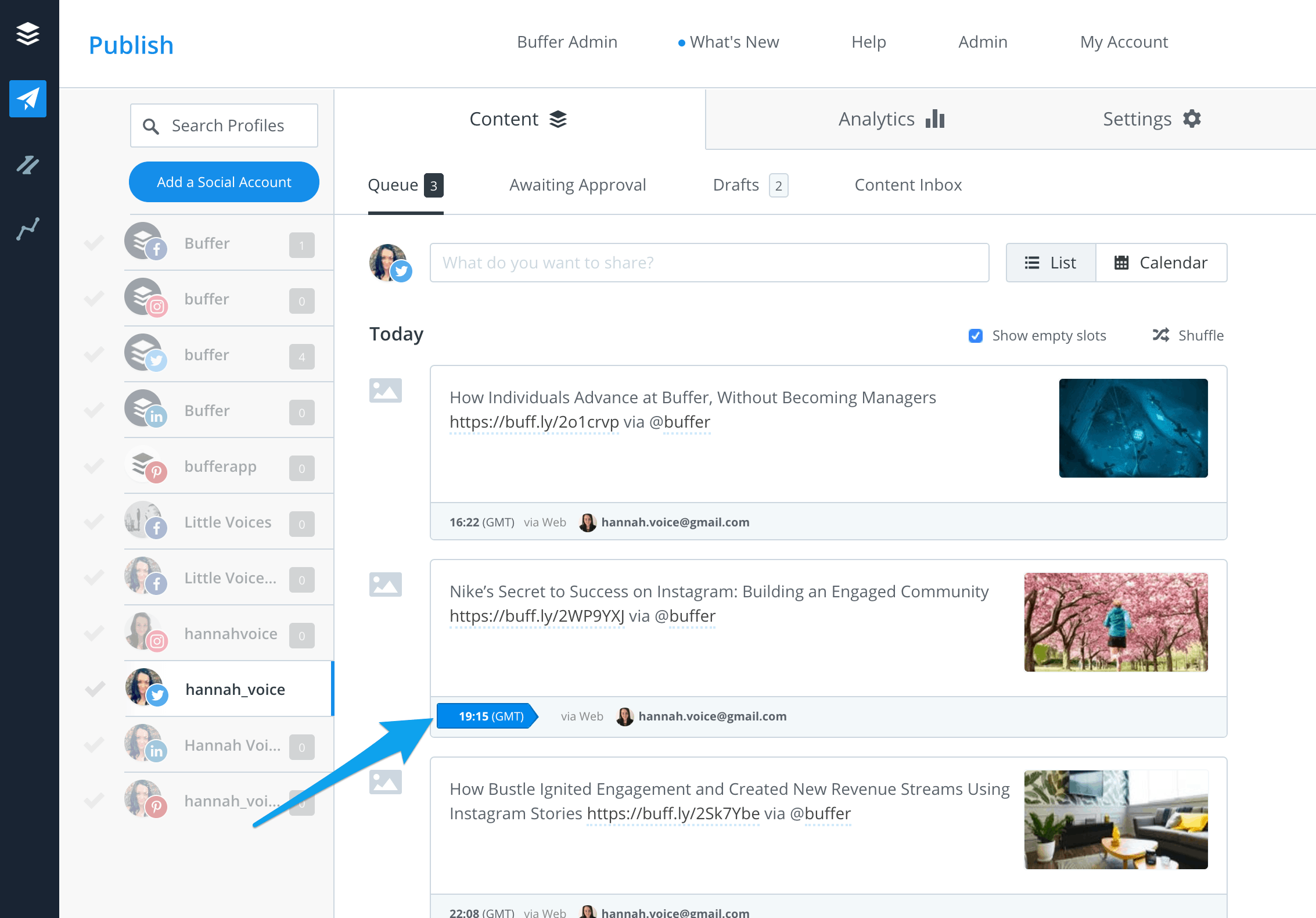Image resolution: width=1316 pixels, height=918 pixels.
Task: Toggle checkmark next to buffer Instagram profile
Action: pos(94,298)
